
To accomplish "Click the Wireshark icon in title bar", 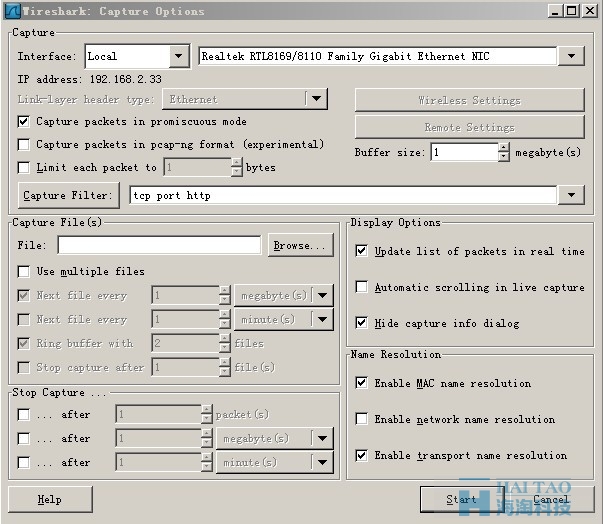I will click(12, 11).
